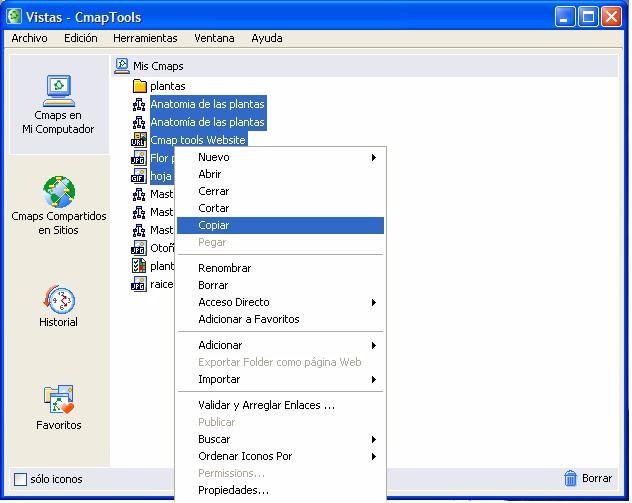The width and height of the screenshot is (632, 503).
Task: Click the CmapTools title bar app icon
Action: click(14, 17)
